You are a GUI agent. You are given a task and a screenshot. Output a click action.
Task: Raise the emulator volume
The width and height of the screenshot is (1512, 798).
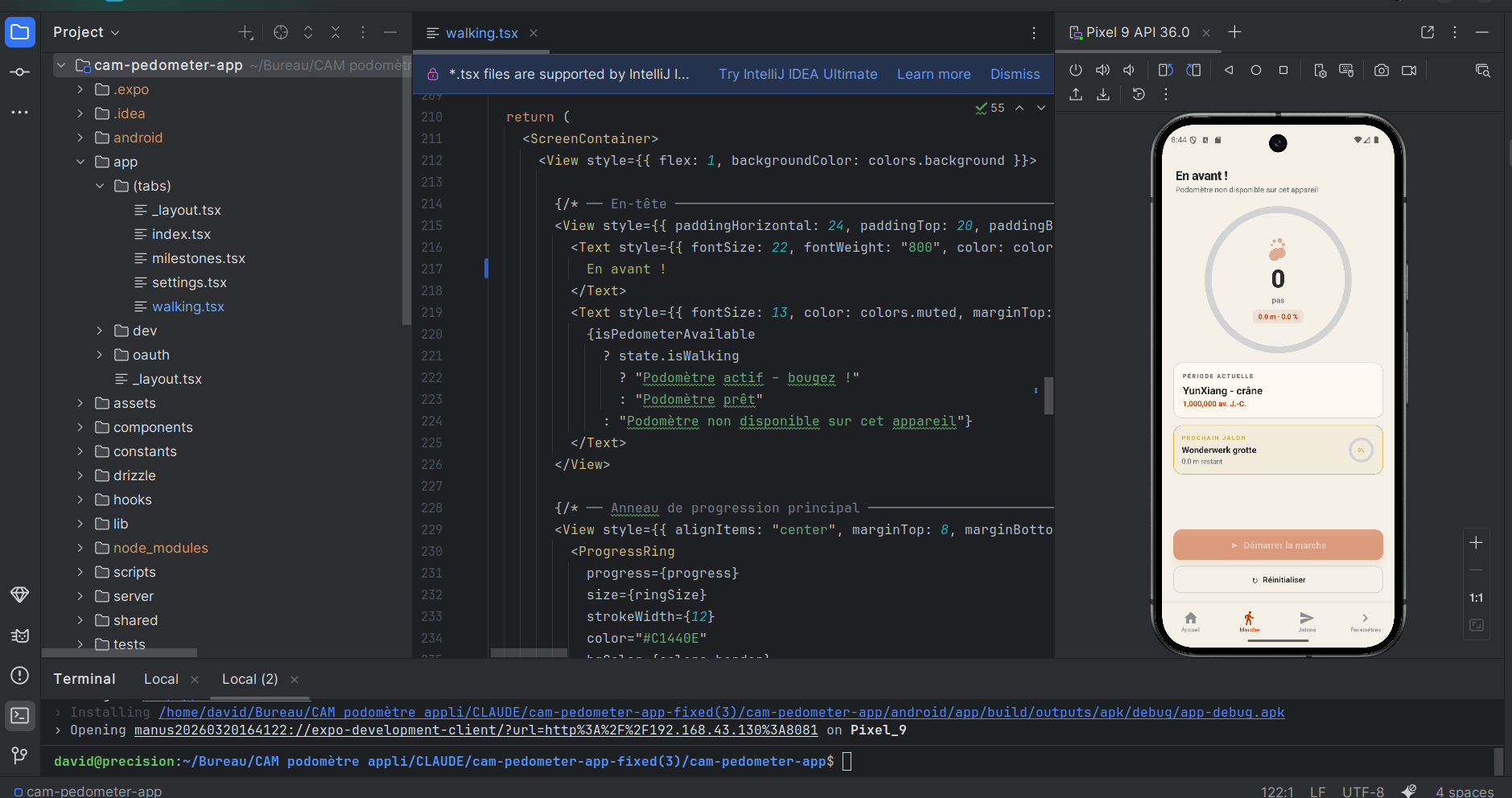coord(1102,71)
